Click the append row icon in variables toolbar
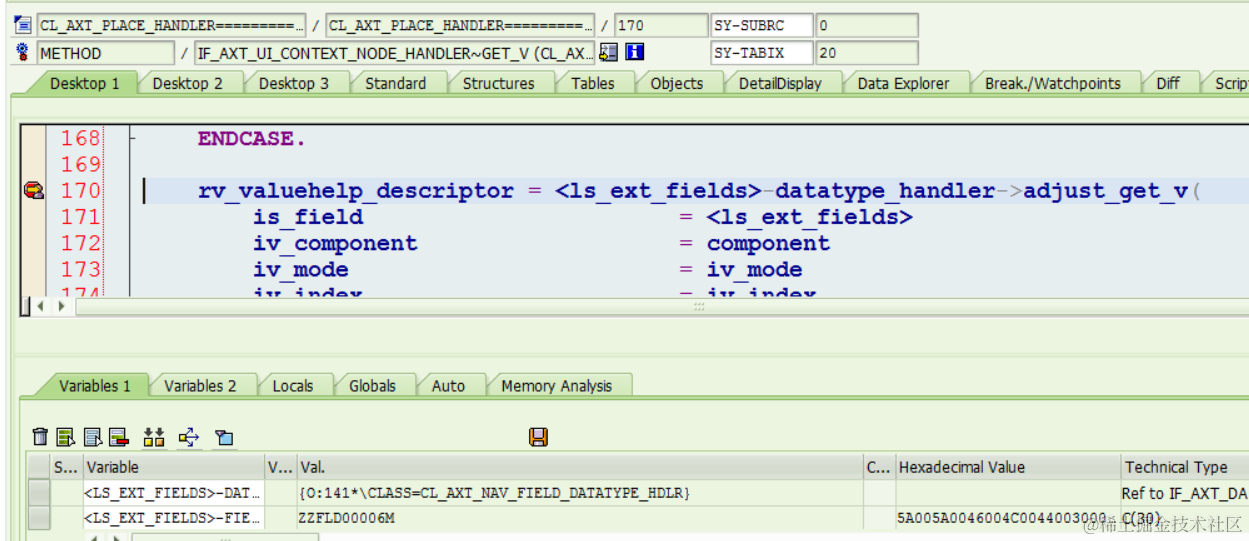This screenshot has width=1249, height=541. pyautogui.click(x=93, y=436)
